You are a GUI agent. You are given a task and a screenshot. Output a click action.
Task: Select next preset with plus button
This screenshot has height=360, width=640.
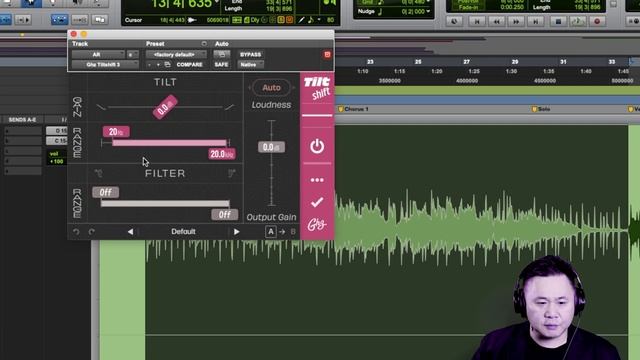click(158, 64)
